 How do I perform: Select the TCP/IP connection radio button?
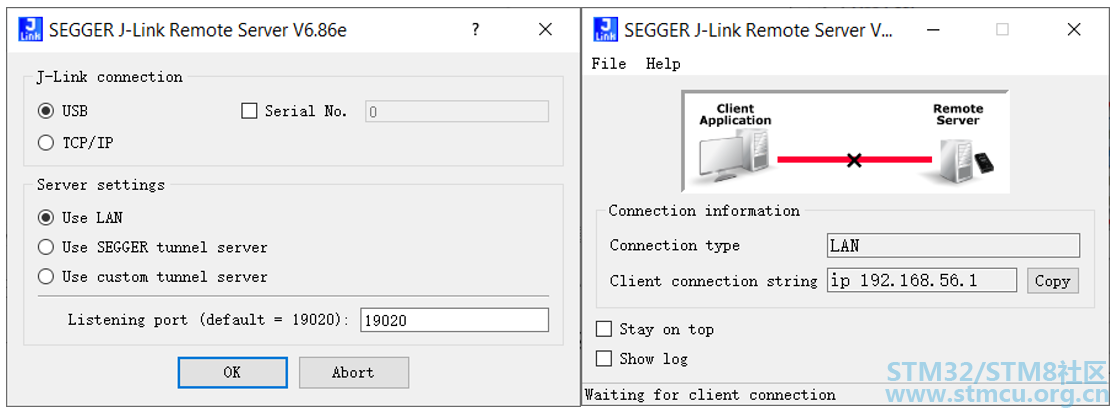pyautogui.click(x=46, y=143)
